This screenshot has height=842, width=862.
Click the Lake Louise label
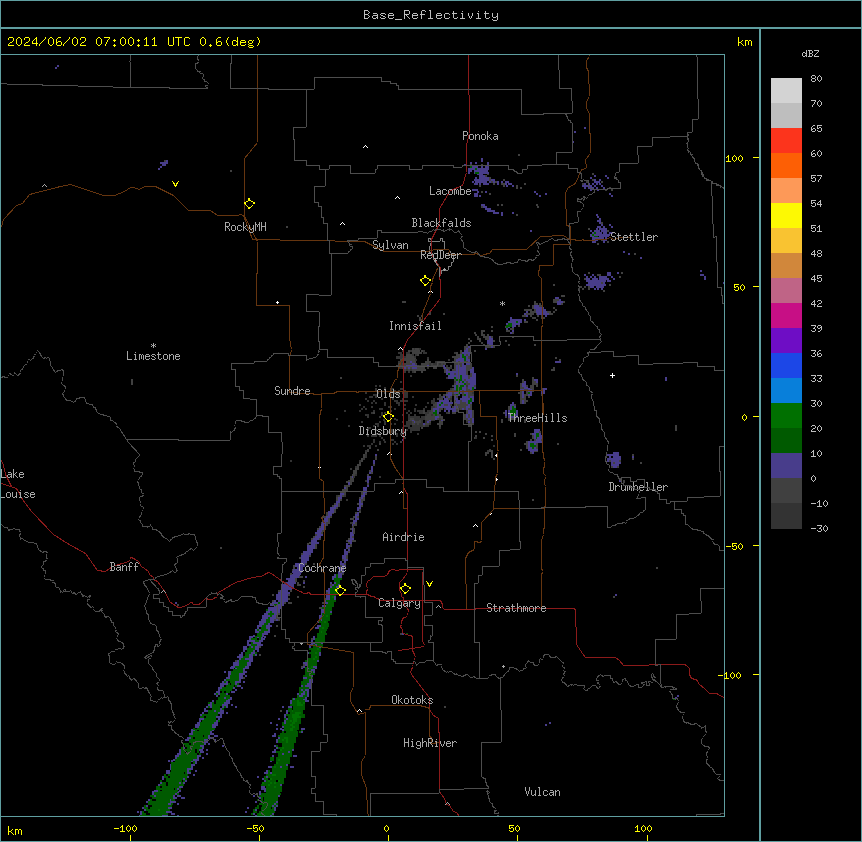(x=18, y=484)
